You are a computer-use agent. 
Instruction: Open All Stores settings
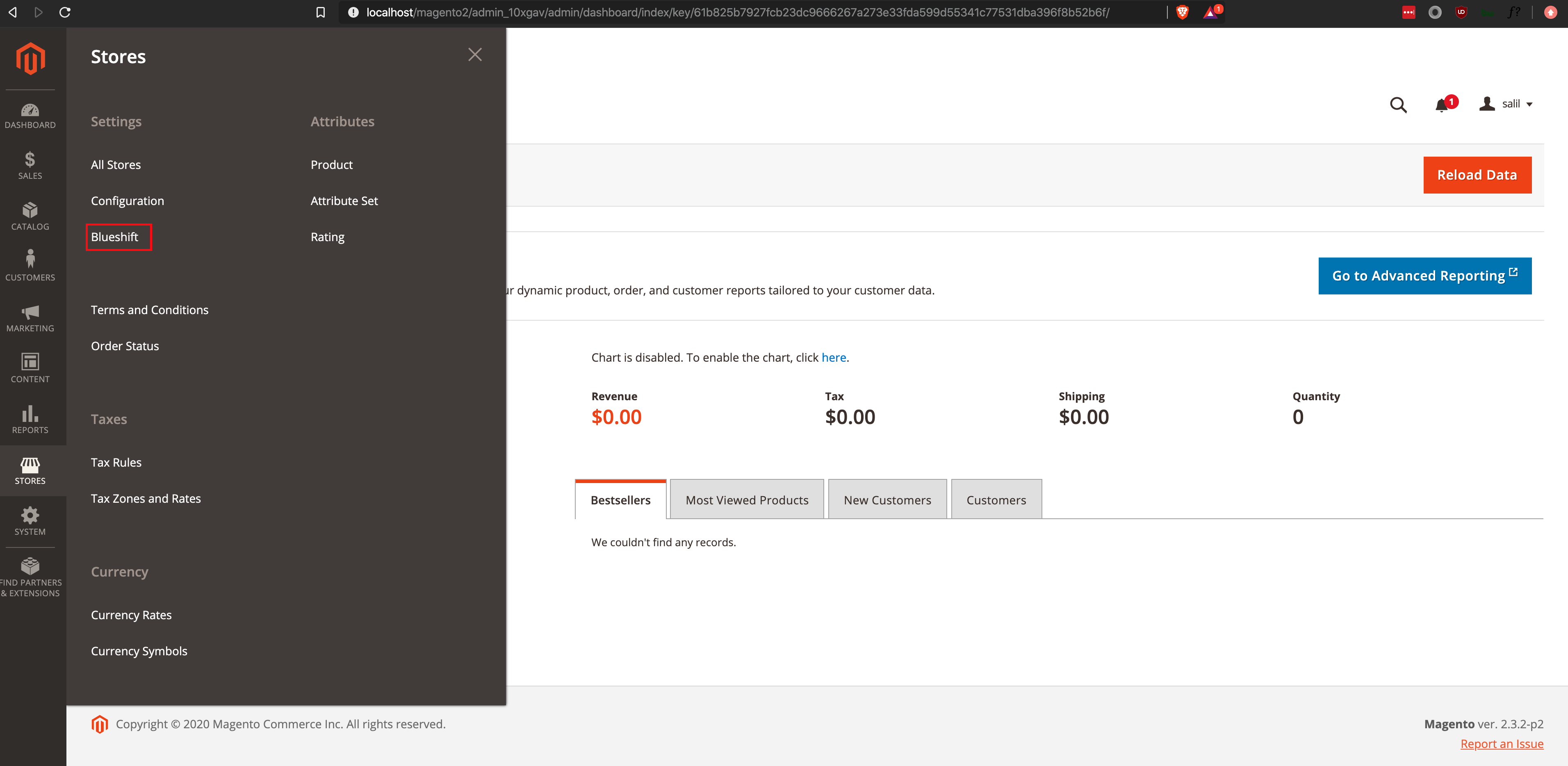coord(116,165)
